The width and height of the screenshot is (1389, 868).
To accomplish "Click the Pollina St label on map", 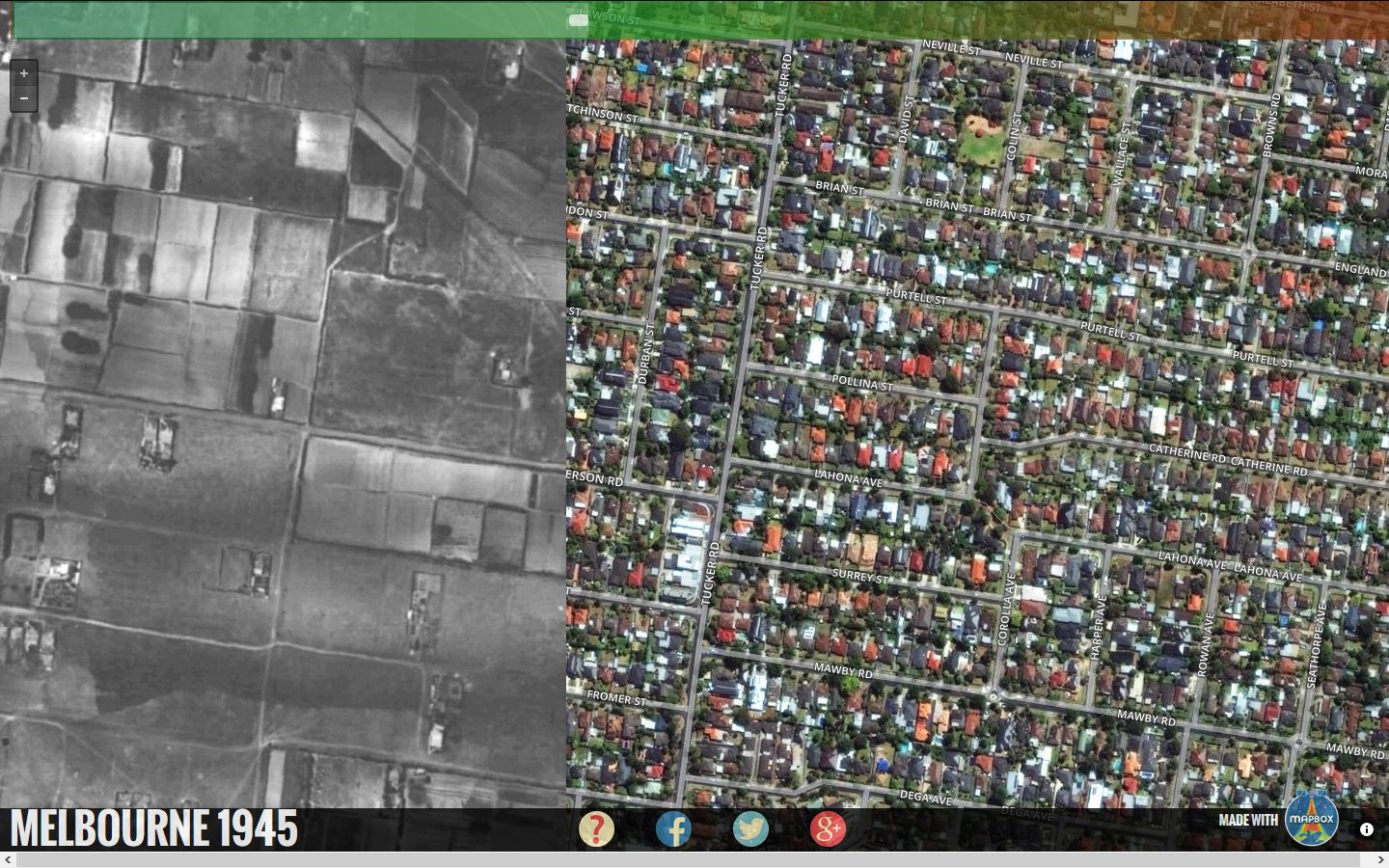I will pos(861,384).
